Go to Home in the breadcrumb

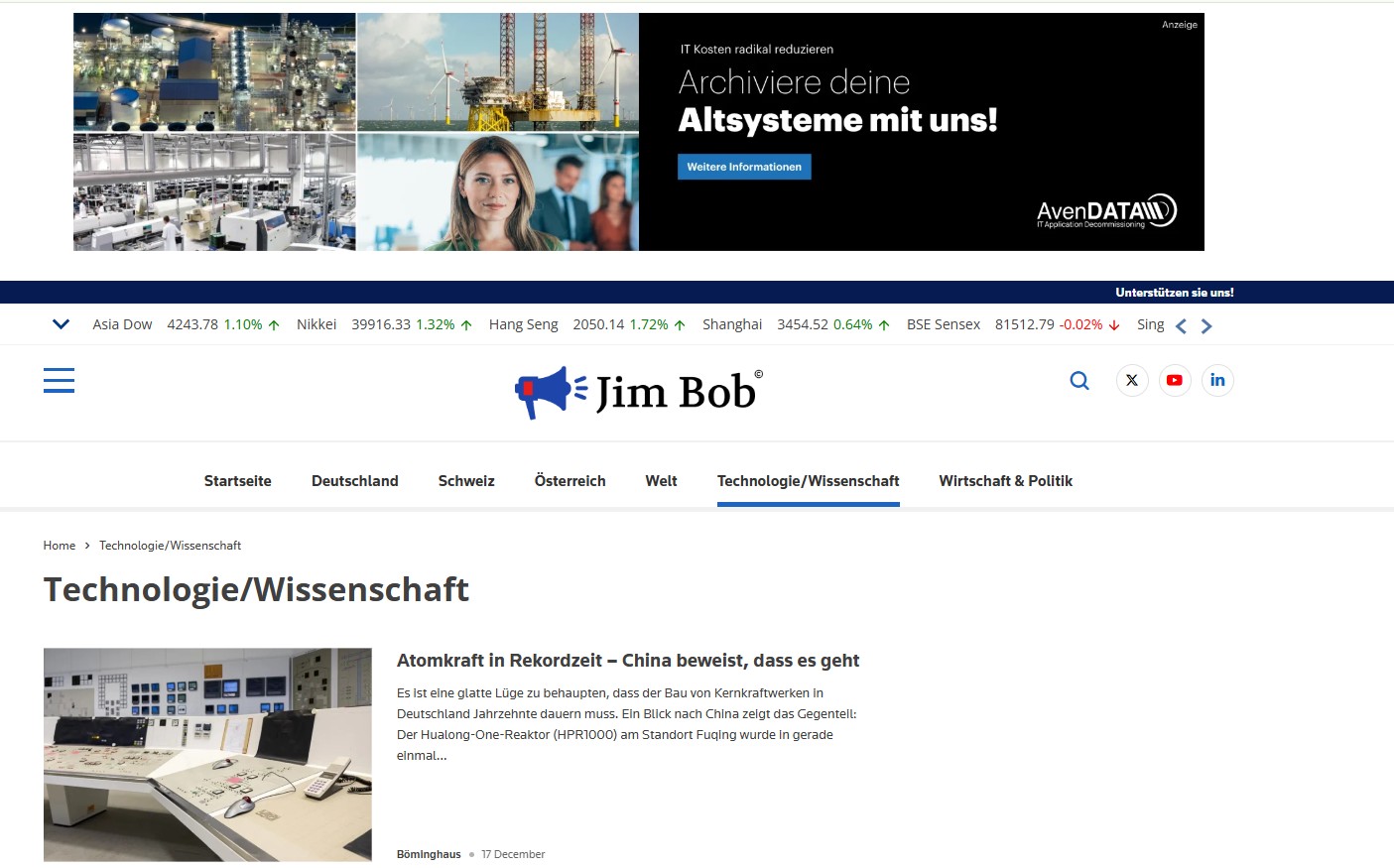pyautogui.click(x=60, y=546)
